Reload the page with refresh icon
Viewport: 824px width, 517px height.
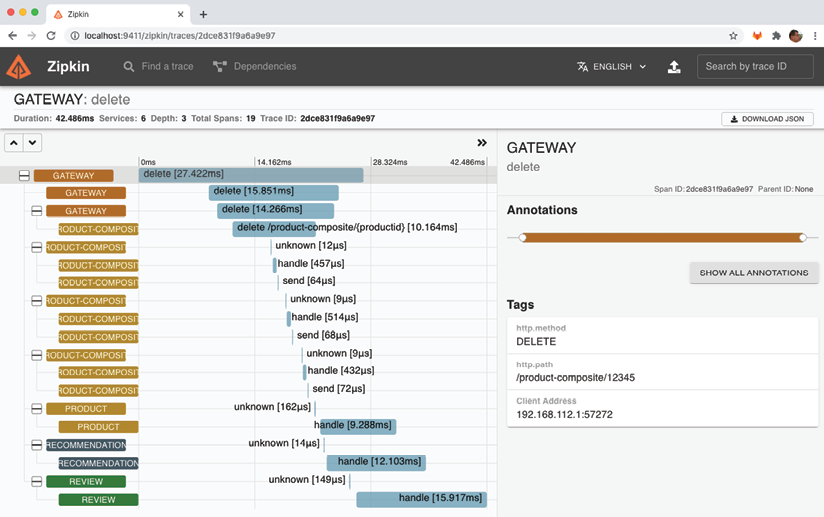[51, 36]
